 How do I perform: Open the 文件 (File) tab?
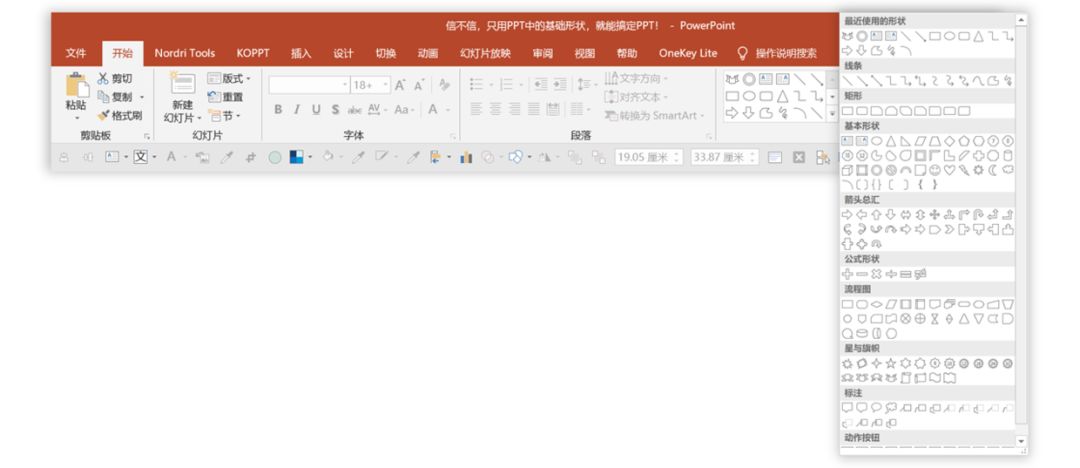pos(76,53)
